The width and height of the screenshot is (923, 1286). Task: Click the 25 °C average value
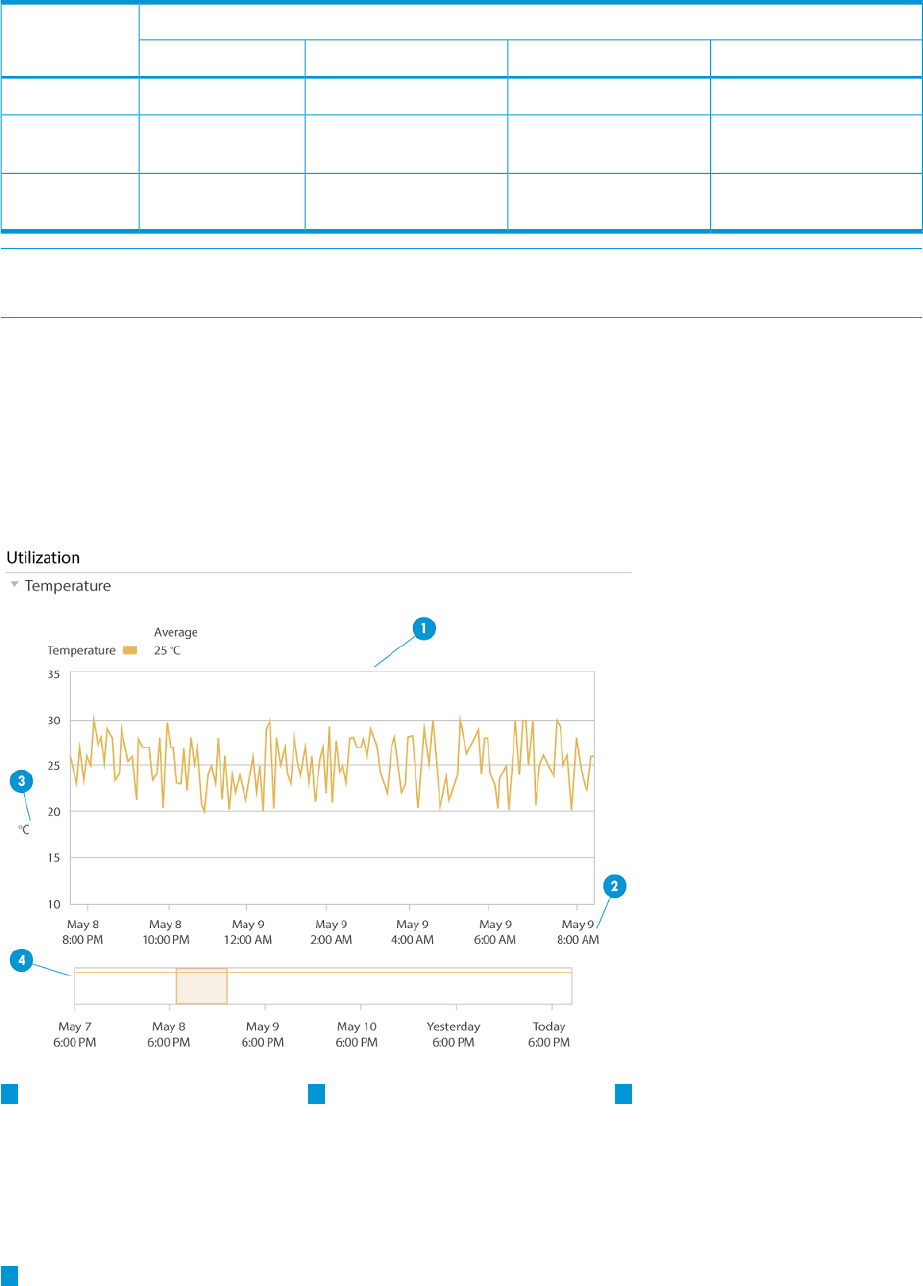[169, 650]
